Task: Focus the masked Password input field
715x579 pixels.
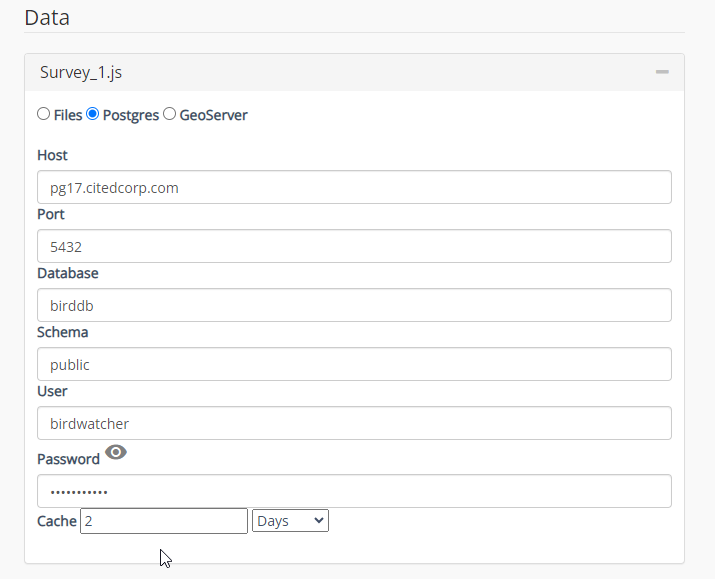Action: 354,491
